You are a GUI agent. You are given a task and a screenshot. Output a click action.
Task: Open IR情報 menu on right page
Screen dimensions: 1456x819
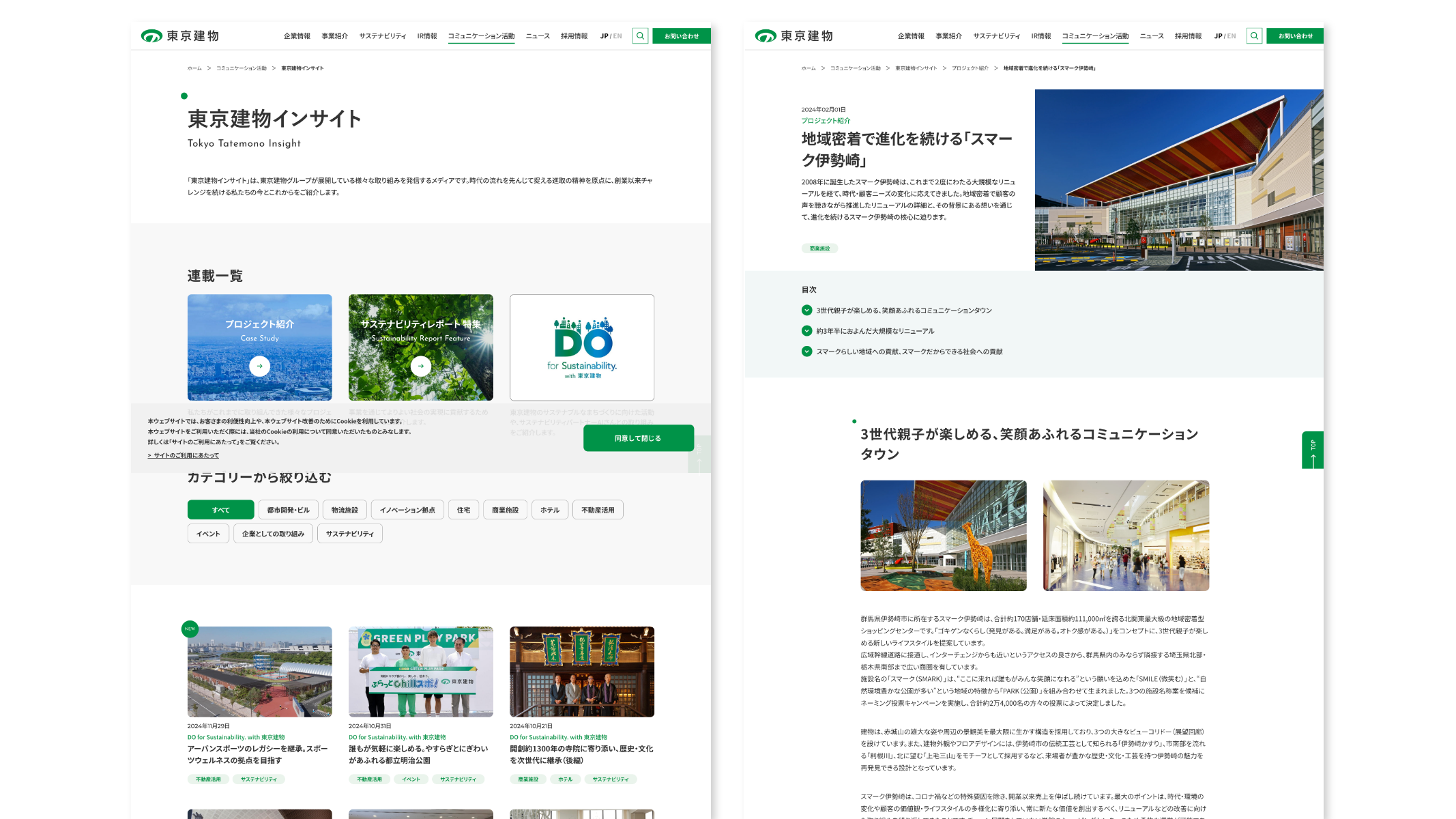1040,36
